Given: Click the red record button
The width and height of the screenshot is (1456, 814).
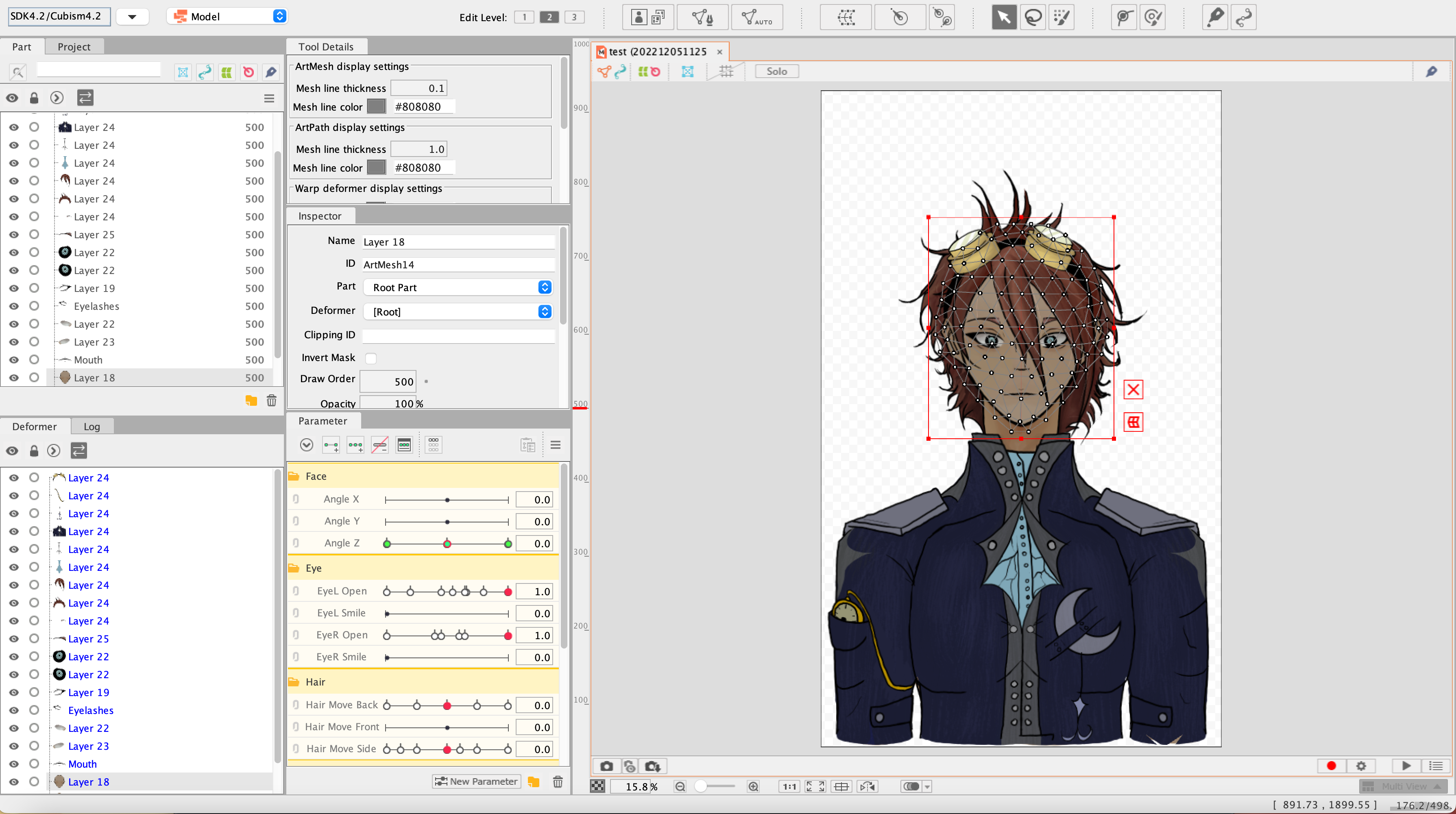Looking at the screenshot, I should coord(1331,766).
